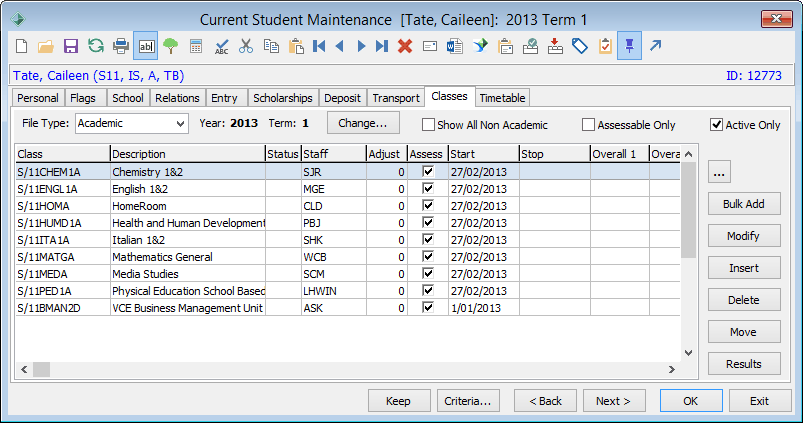The height and width of the screenshot is (423, 803).
Task: Open the School tab
Action: coord(128,98)
